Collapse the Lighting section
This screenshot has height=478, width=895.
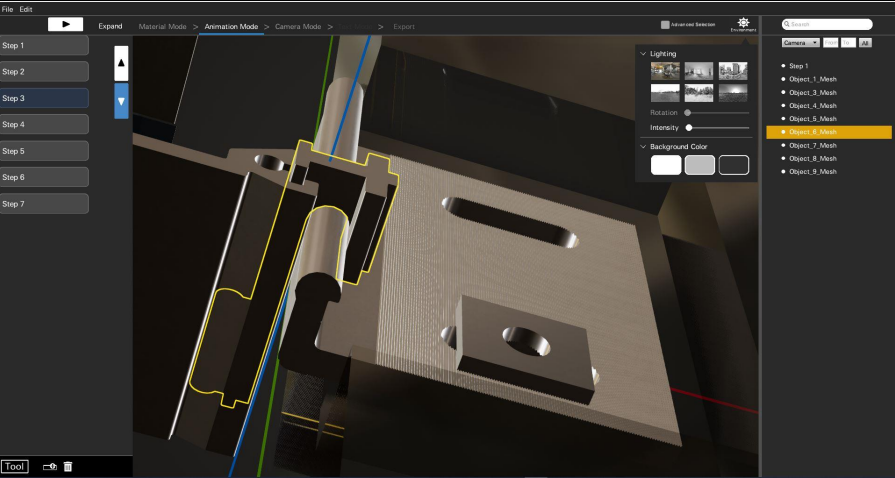pos(643,53)
